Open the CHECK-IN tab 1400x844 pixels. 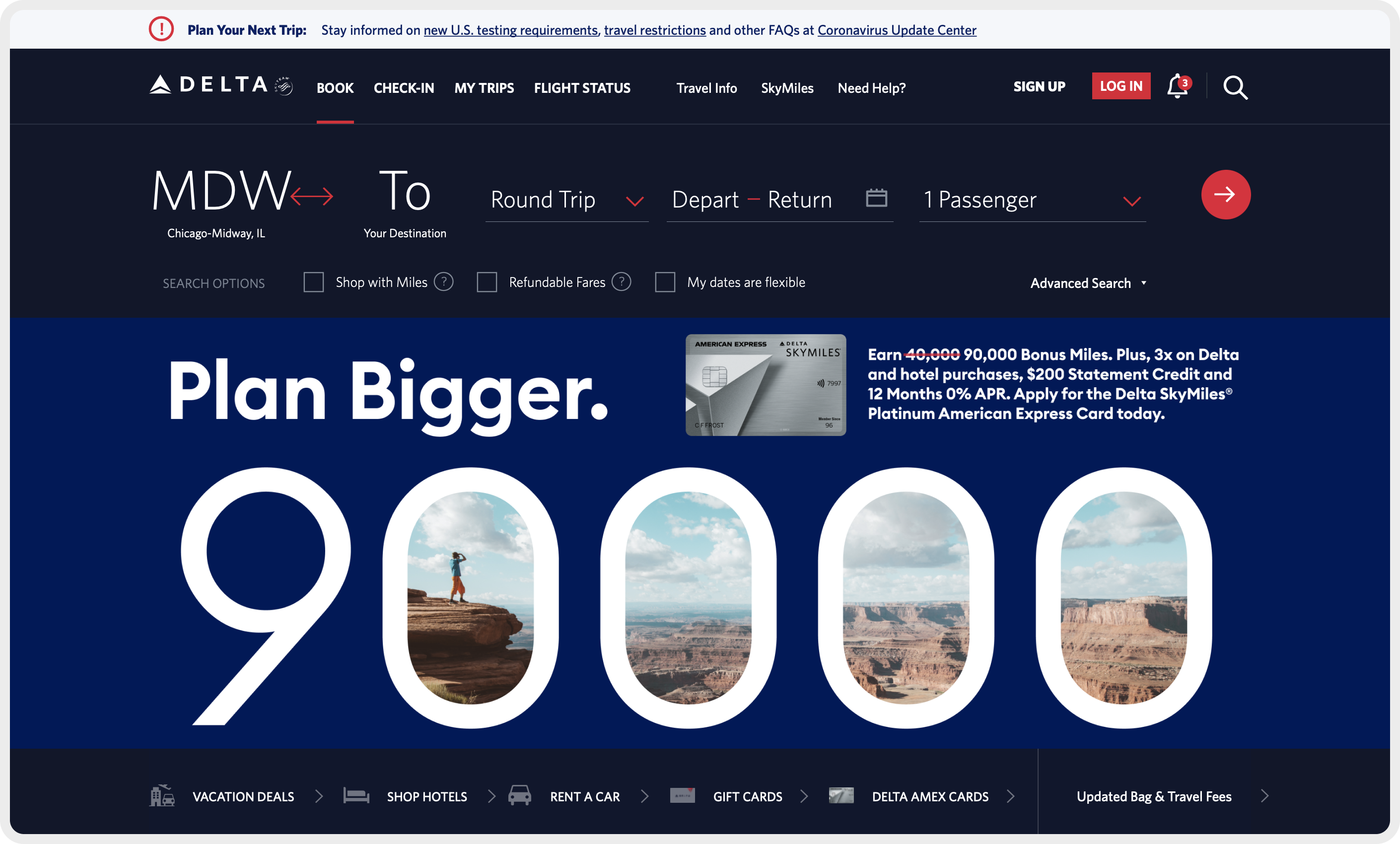click(404, 88)
